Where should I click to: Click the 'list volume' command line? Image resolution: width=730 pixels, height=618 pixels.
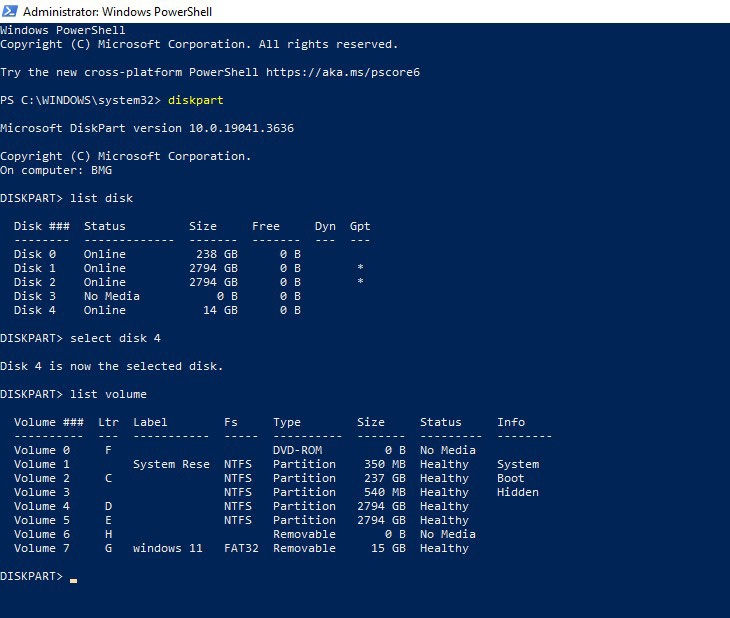(108, 394)
